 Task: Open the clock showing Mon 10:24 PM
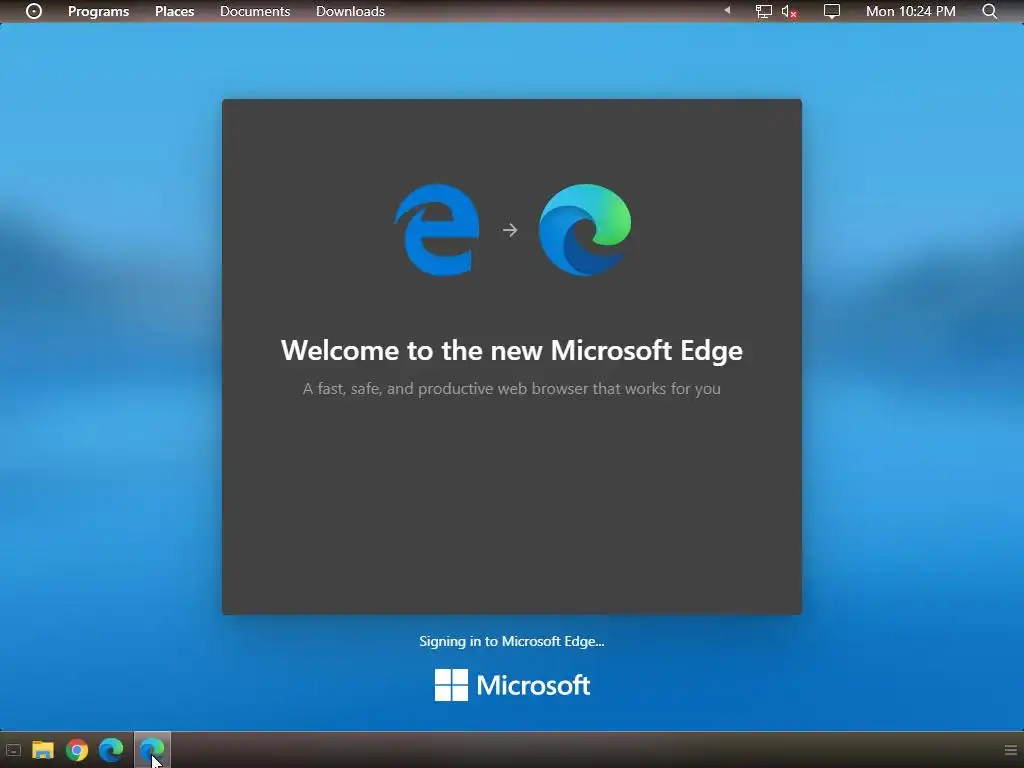[910, 11]
